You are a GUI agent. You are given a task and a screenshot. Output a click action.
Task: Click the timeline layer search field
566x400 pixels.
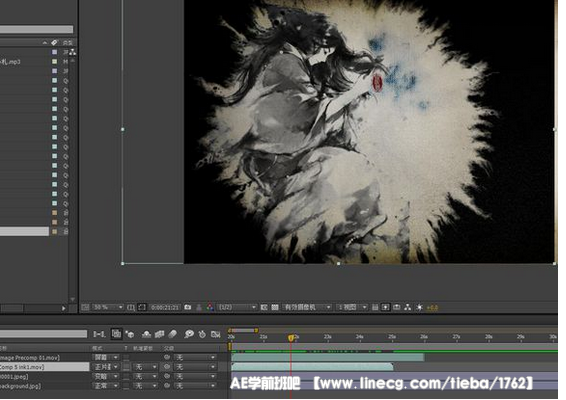click(43, 334)
